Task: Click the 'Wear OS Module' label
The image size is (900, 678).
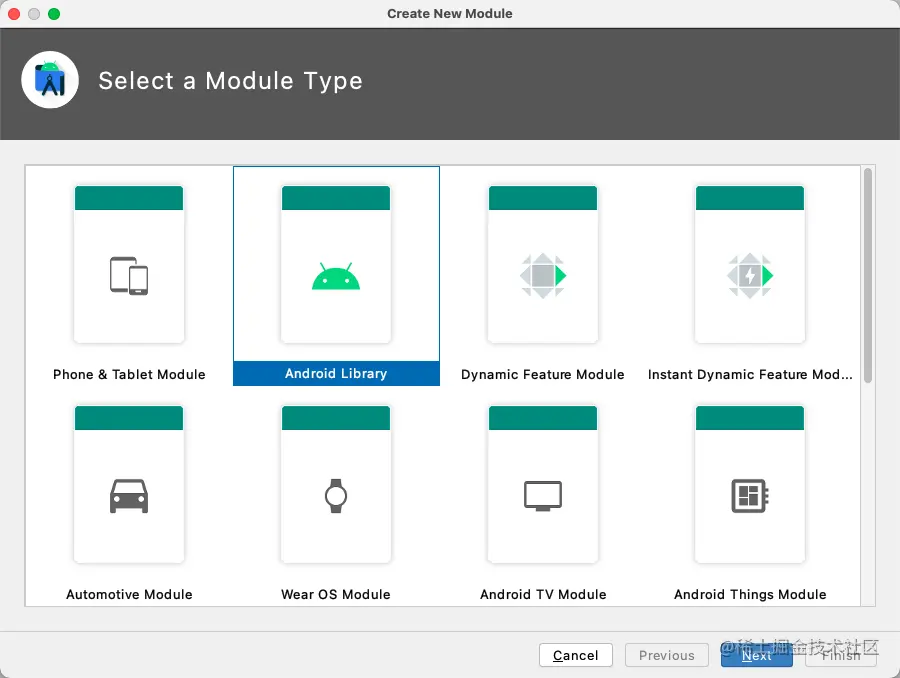Action: tap(336, 594)
